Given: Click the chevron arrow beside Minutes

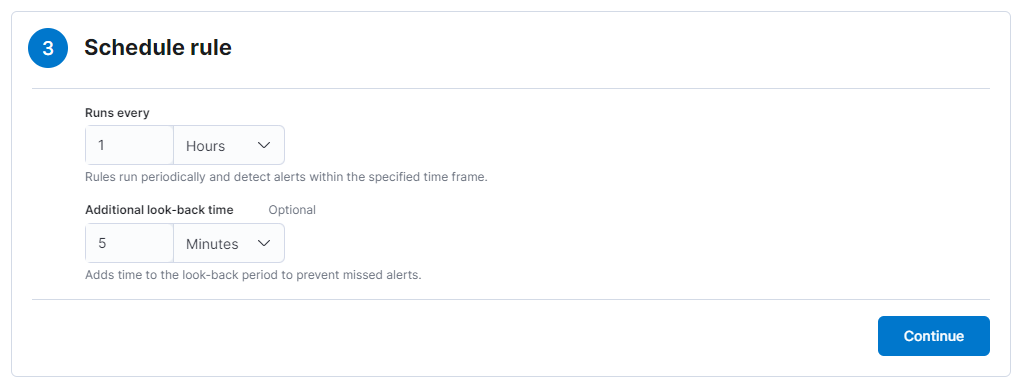Looking at the screenshot, I should 264,243.
